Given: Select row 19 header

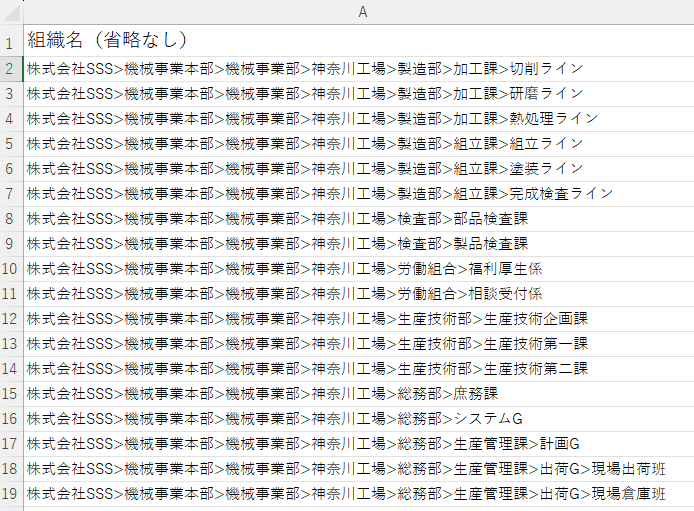Looking at the screenshot, I should 11,494.
